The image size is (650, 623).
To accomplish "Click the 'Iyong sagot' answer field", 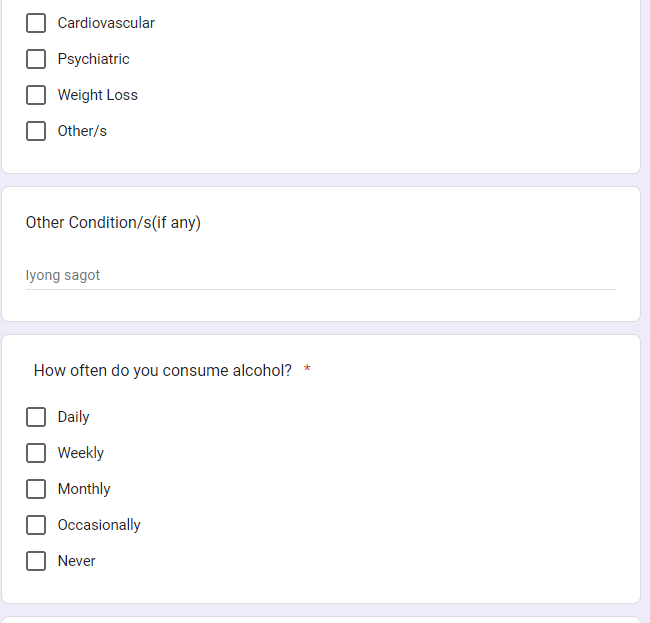I will (x=320, y=275).
